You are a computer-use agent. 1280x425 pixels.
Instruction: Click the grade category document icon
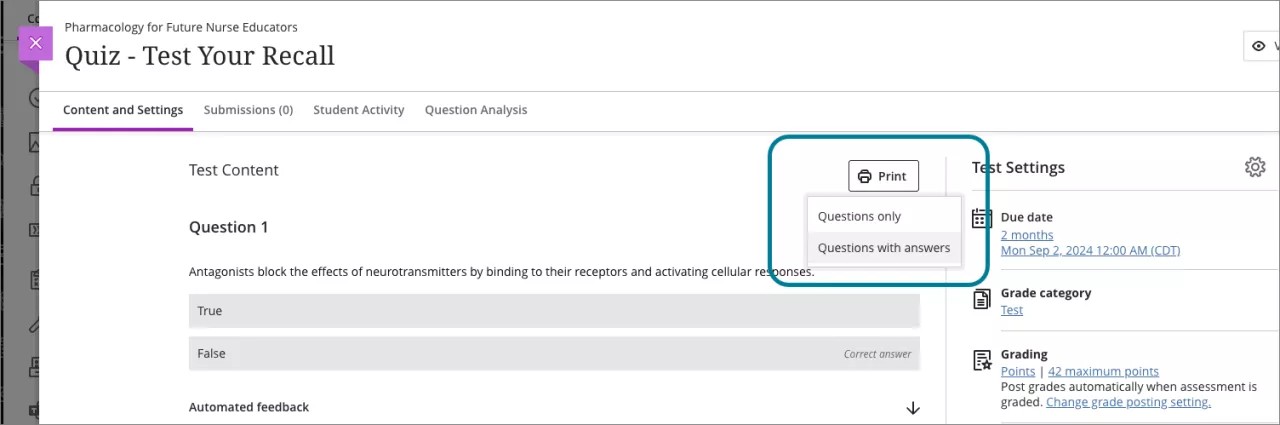(x=982, y=298)
